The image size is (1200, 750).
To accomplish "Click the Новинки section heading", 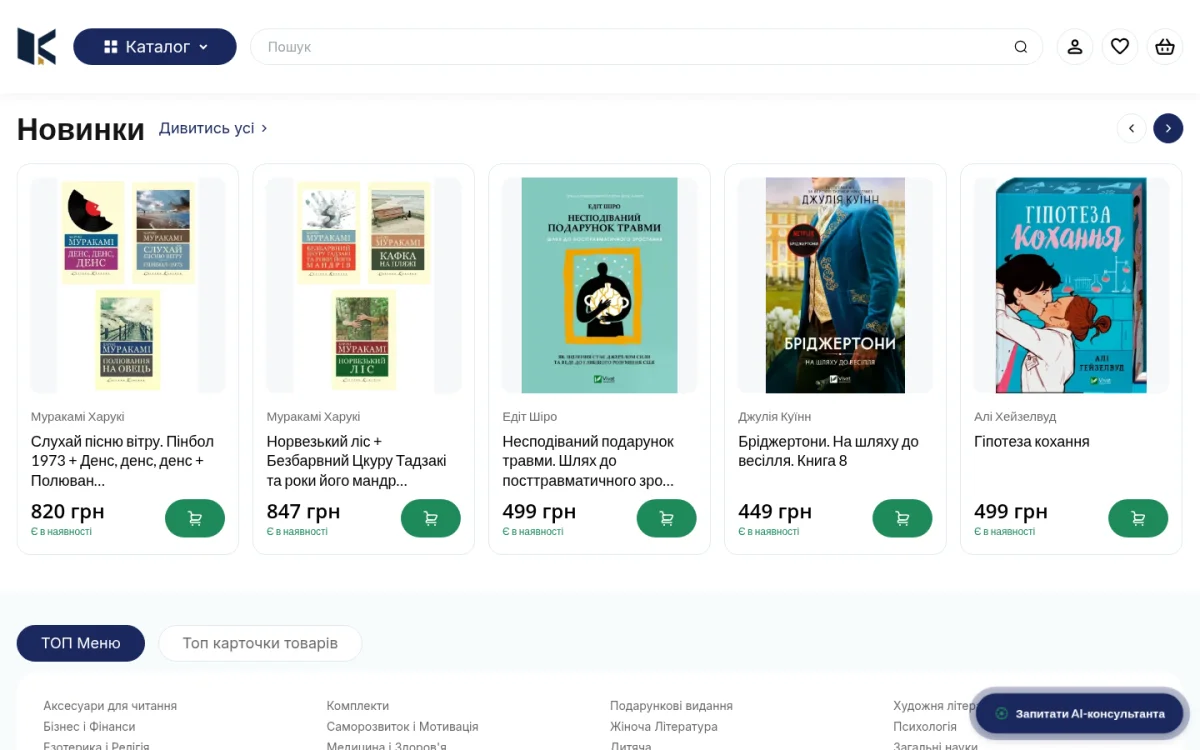I will click(x=81, y=129).
